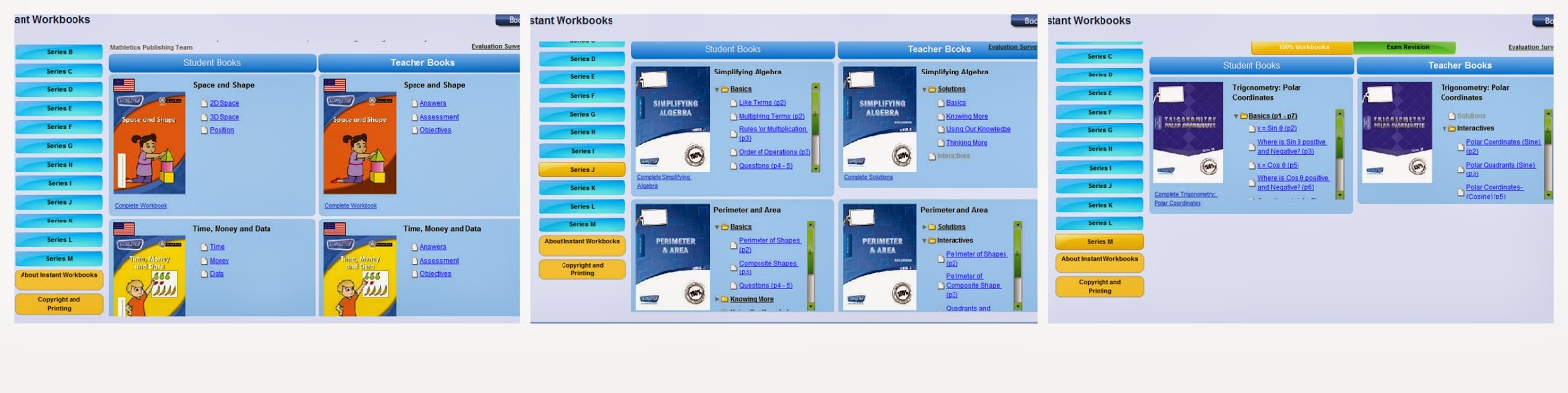The image size is (1568, 393).
Task: Choose highlighted Series J in the Simplifying Algebra screenshot
Action: click(582, 170)
